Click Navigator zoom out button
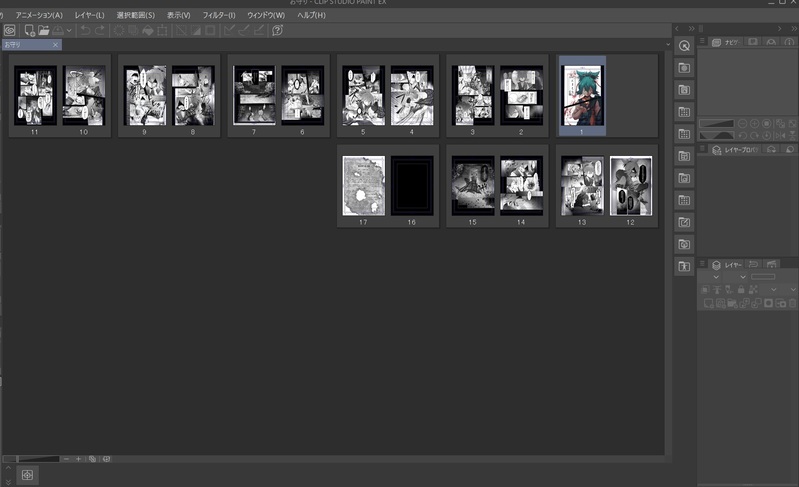 click(742, 123)
